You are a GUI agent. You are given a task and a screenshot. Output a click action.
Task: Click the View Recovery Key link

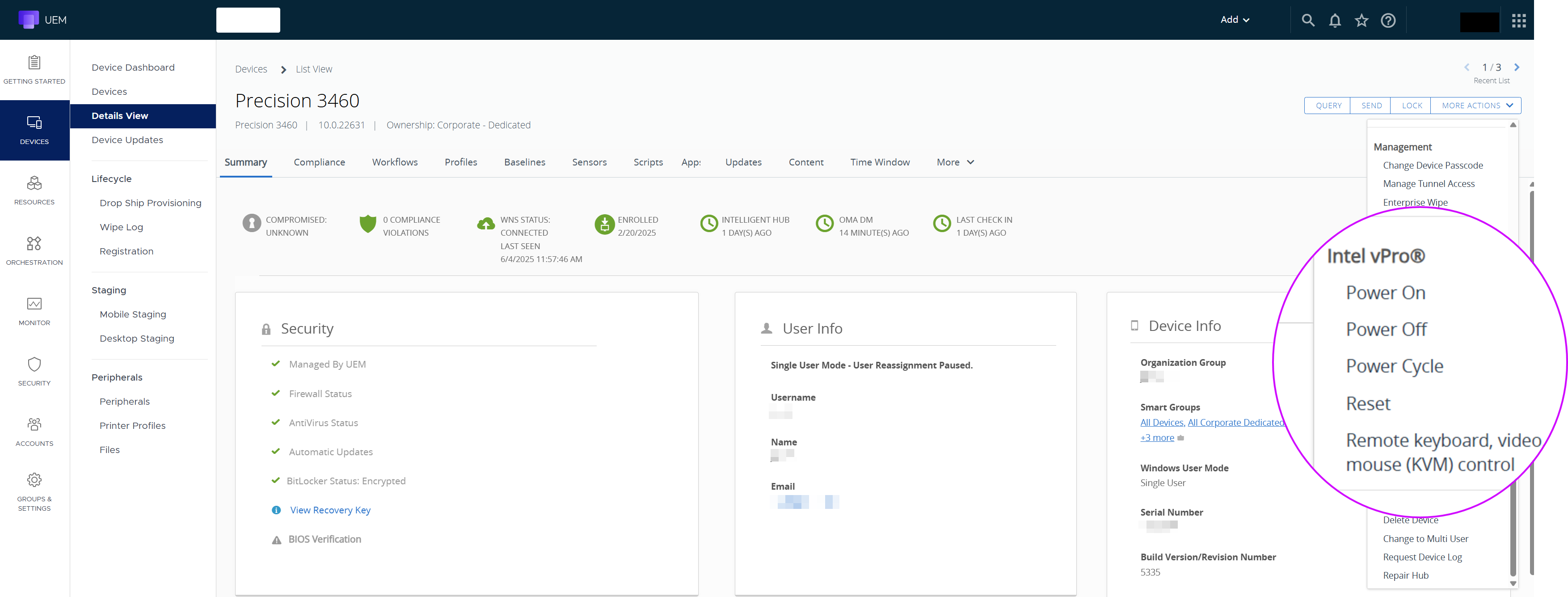(x=330, y=510)
